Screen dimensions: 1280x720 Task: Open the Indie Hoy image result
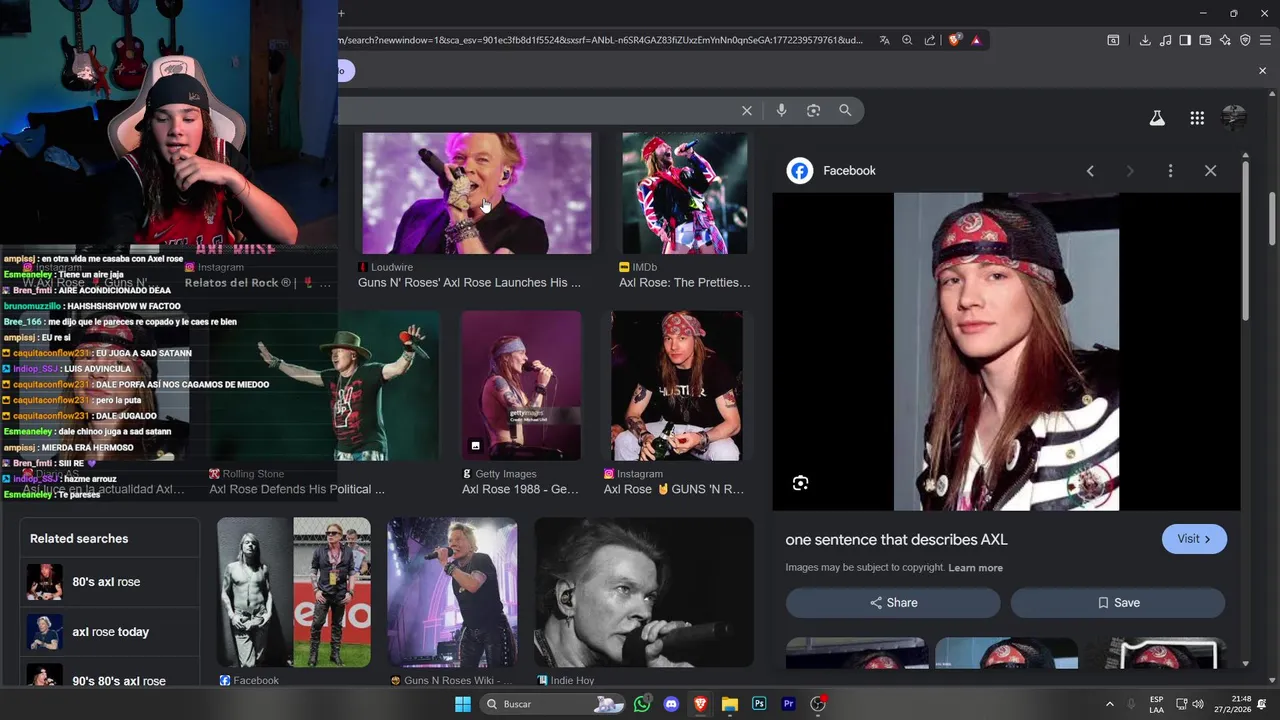click(x=644, y=592)
